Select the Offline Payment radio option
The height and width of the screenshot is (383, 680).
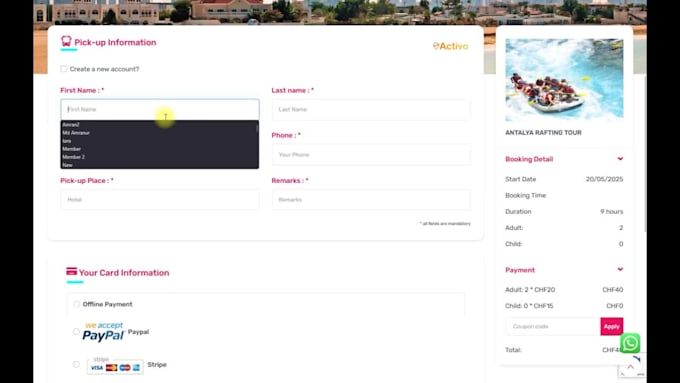point(76,304)
